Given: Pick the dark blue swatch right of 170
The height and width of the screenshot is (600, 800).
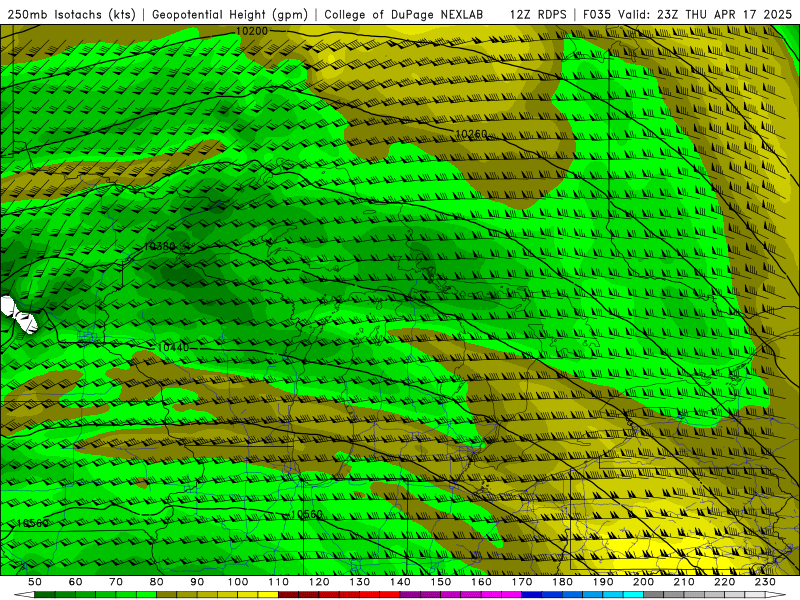Looking at the screenshot, I should coord(532,594).
